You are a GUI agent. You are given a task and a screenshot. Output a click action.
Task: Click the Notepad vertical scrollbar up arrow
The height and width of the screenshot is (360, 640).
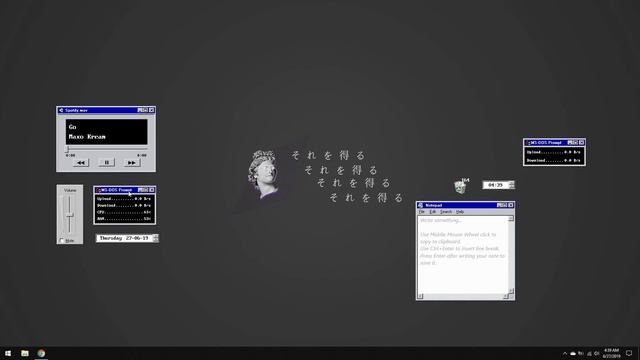pos(511,219)
